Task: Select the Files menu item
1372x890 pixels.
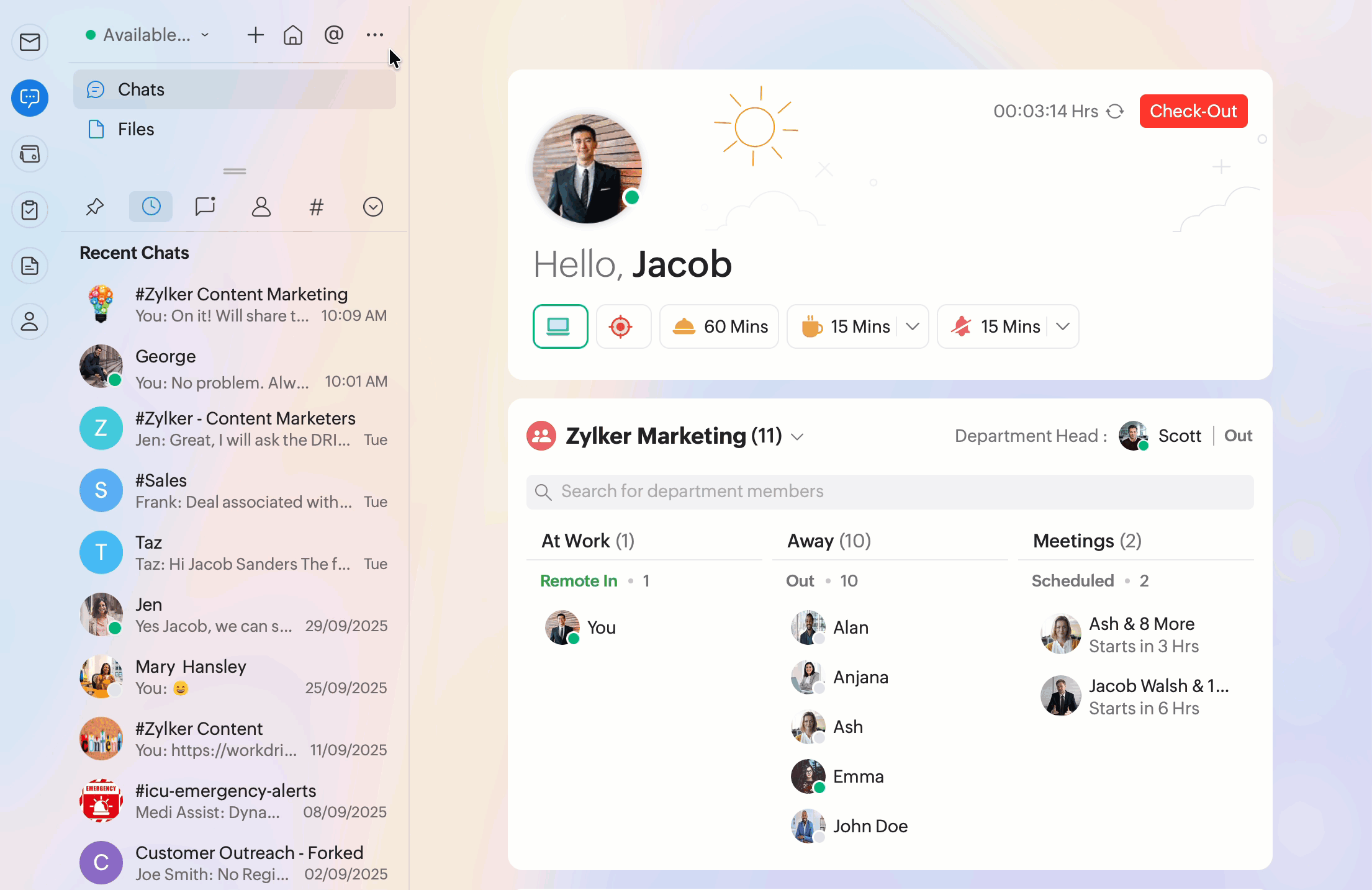Action: click(136, 129)
